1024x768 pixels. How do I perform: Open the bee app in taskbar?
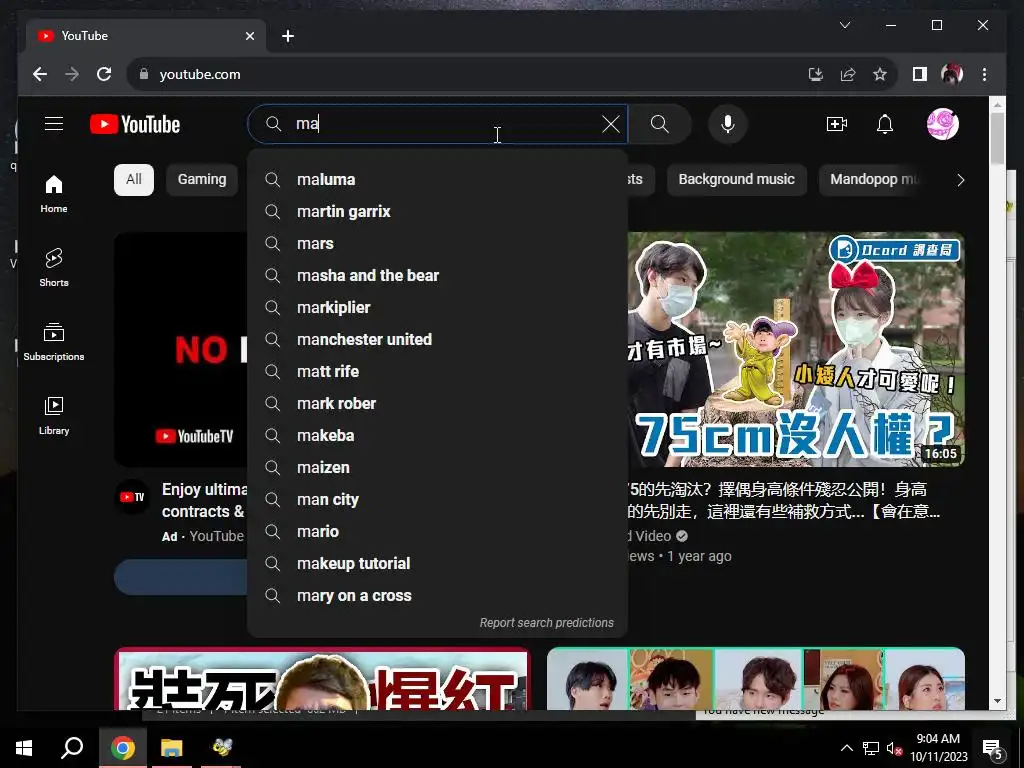pos(222,748)
